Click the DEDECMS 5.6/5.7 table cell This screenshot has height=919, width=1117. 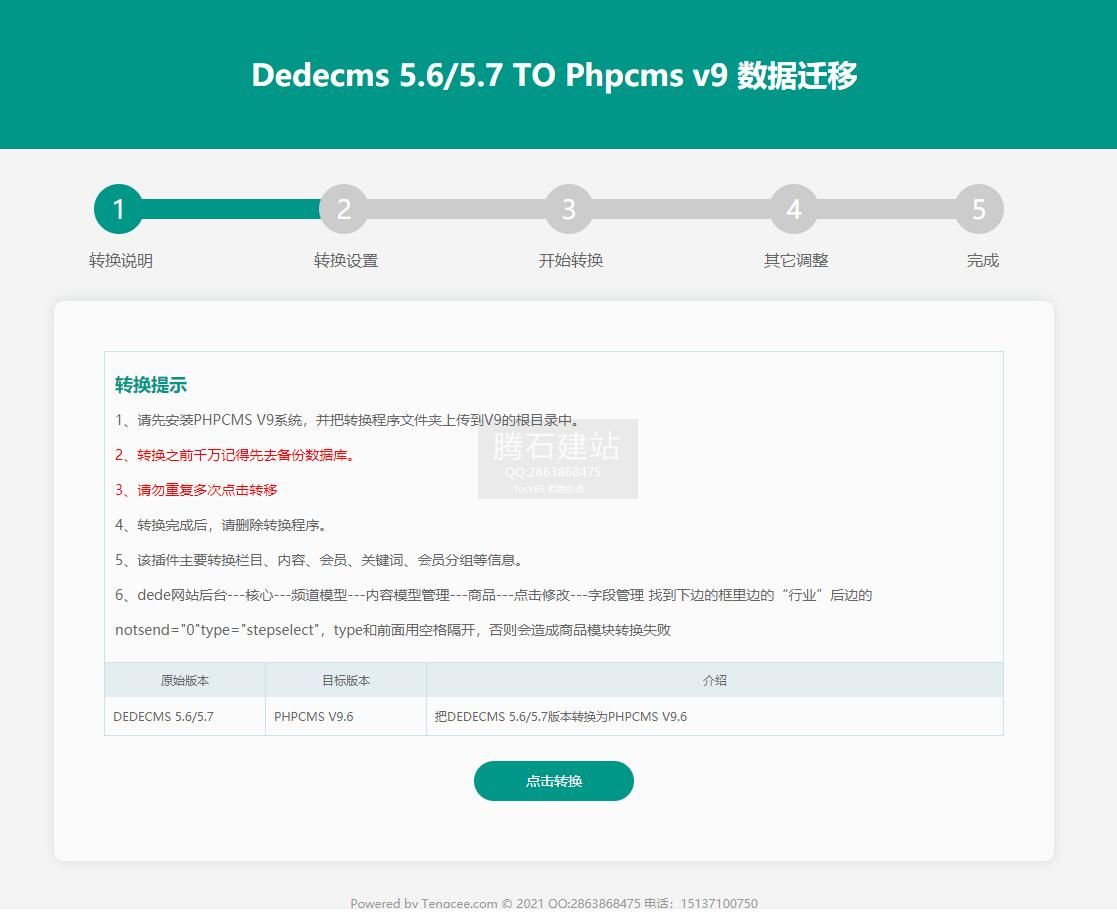point(185,717)
